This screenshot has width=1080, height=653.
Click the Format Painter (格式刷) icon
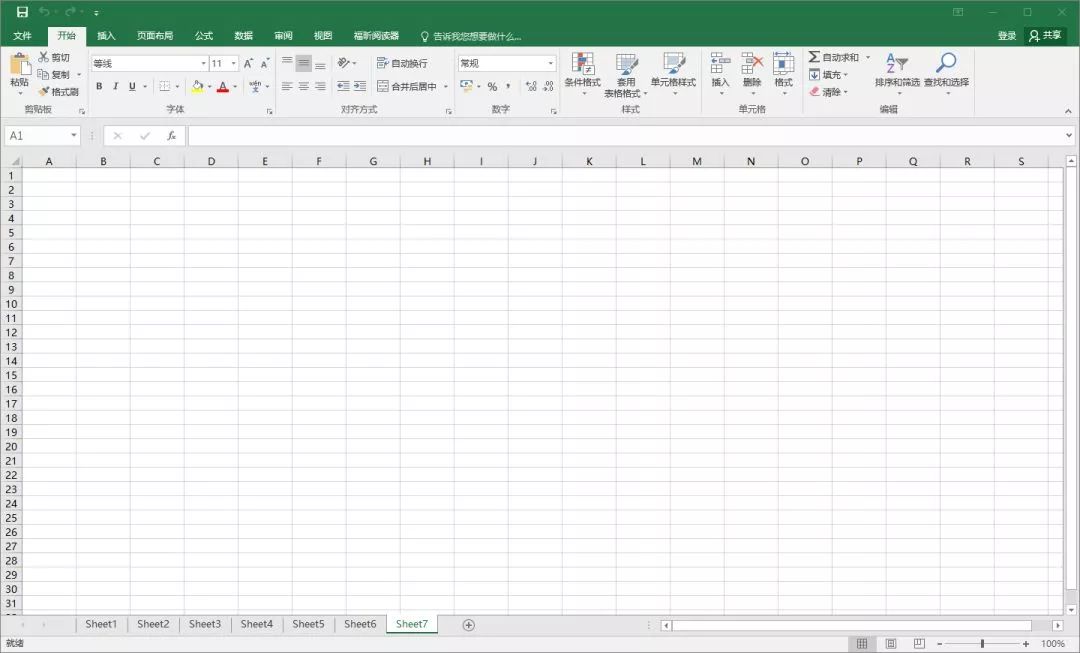44,92
